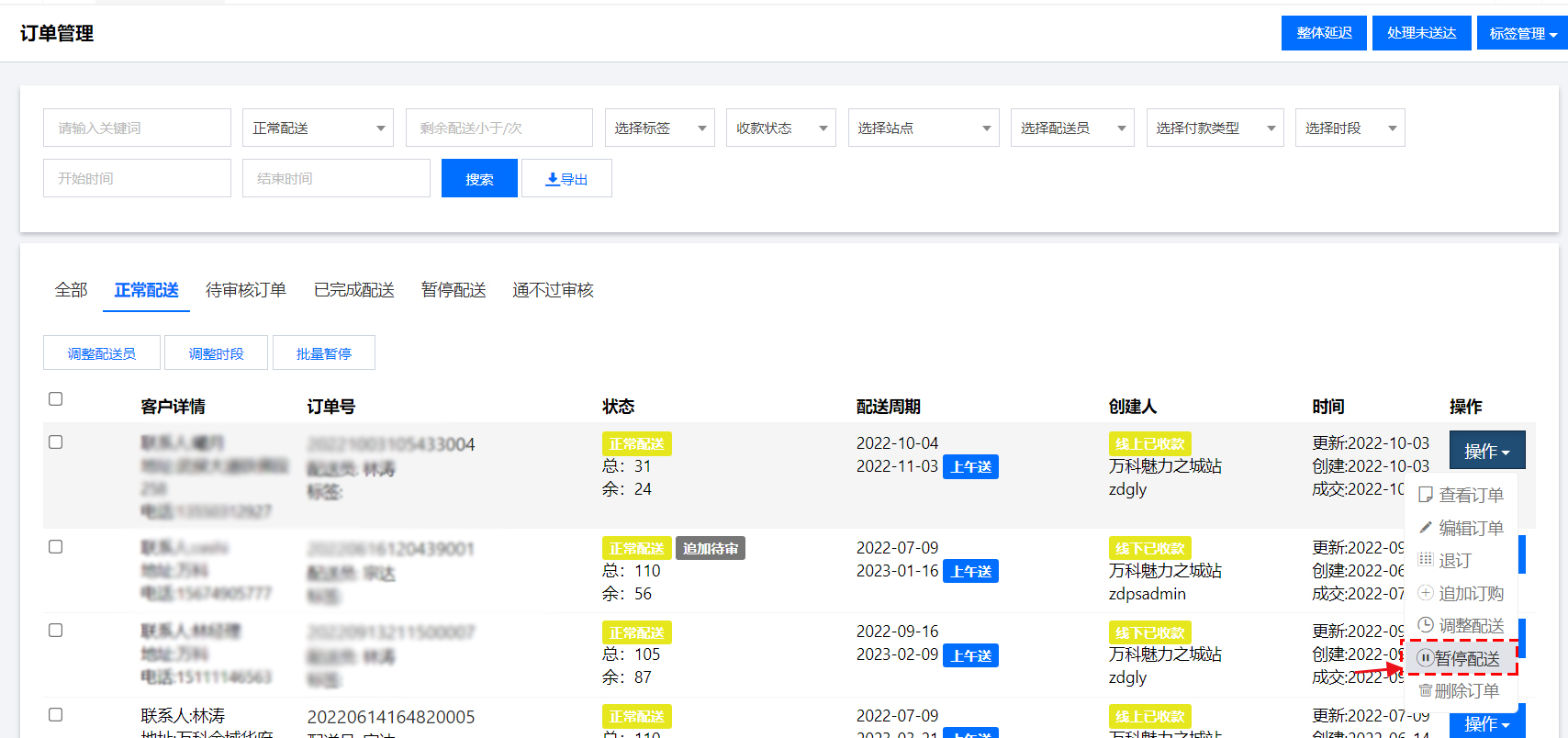The height and width of the screenshot is (738, 1568).
Task: Click the view order document icon
Action: pos(1425,495)
